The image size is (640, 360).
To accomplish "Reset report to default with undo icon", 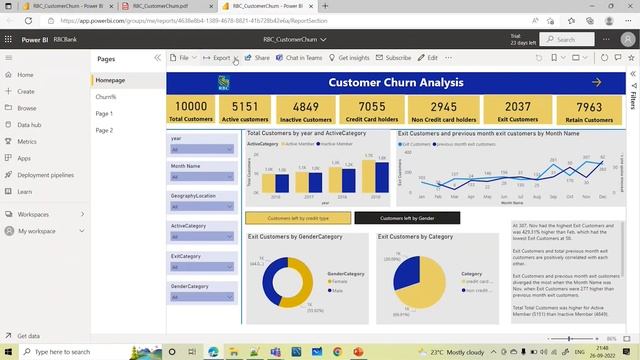I will [539, 58].
